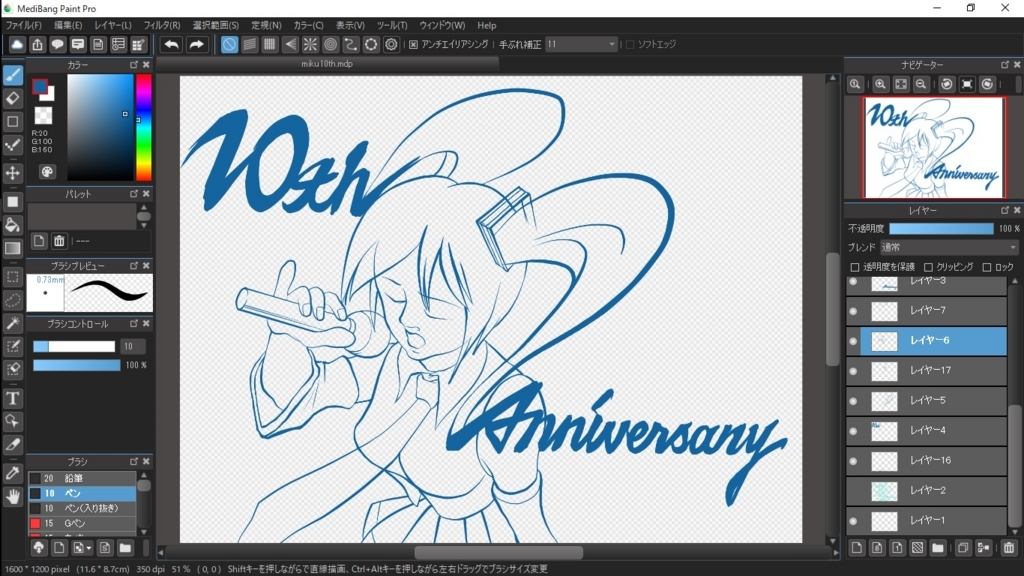Enable クリッピング checkbox

coord(928,267)
